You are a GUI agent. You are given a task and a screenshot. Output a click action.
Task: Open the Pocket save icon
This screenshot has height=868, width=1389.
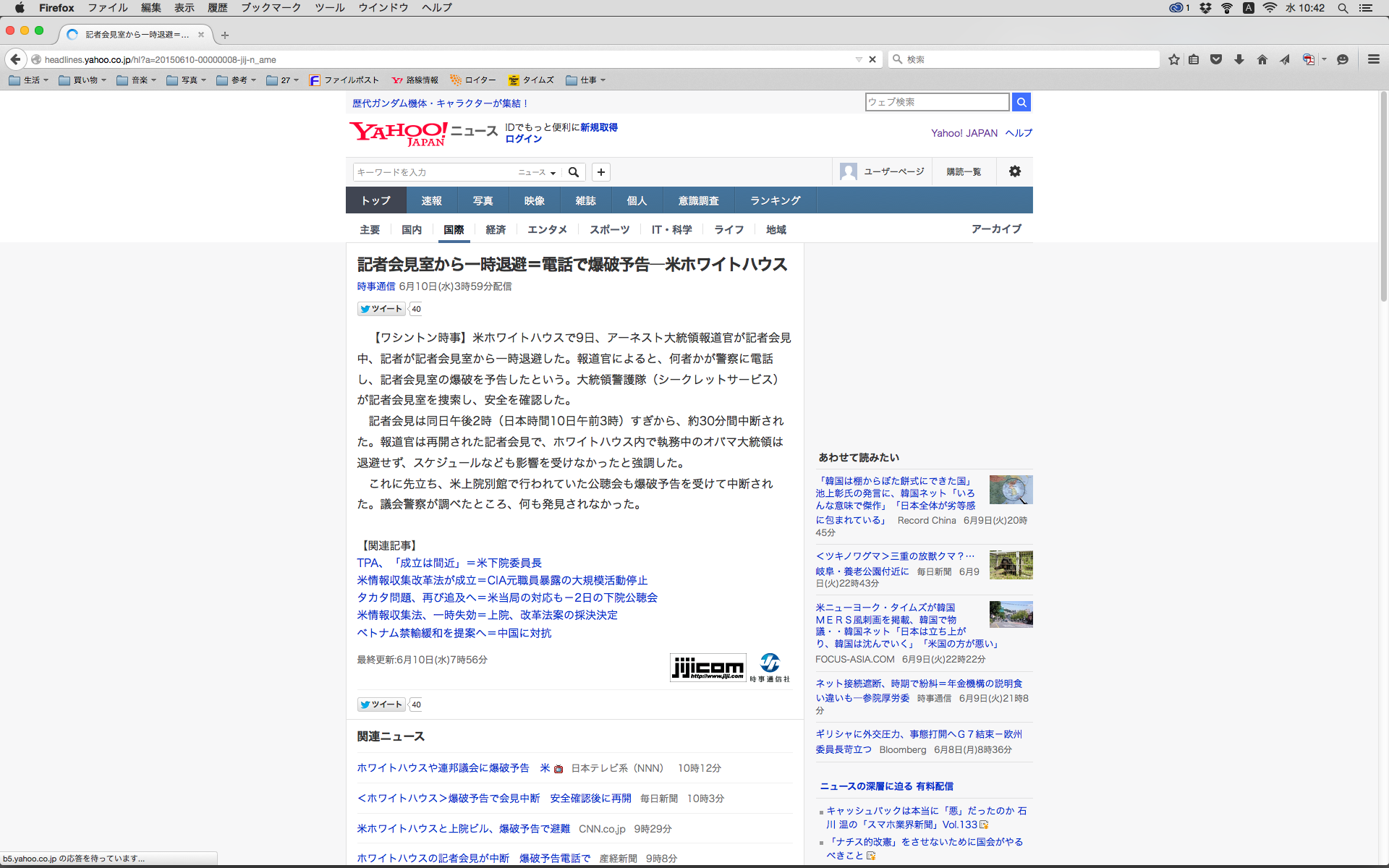(x=1216, y=59)
